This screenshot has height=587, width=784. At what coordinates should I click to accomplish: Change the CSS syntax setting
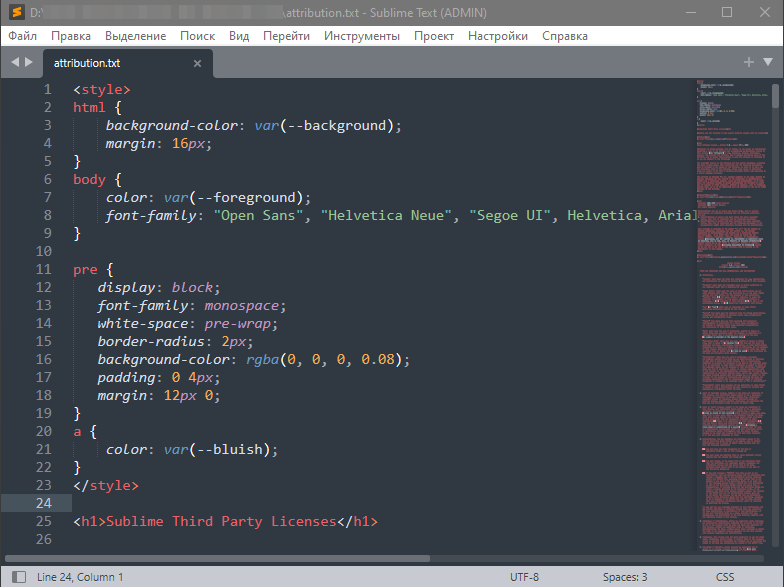pyautogui.click(x=725, y=577)
